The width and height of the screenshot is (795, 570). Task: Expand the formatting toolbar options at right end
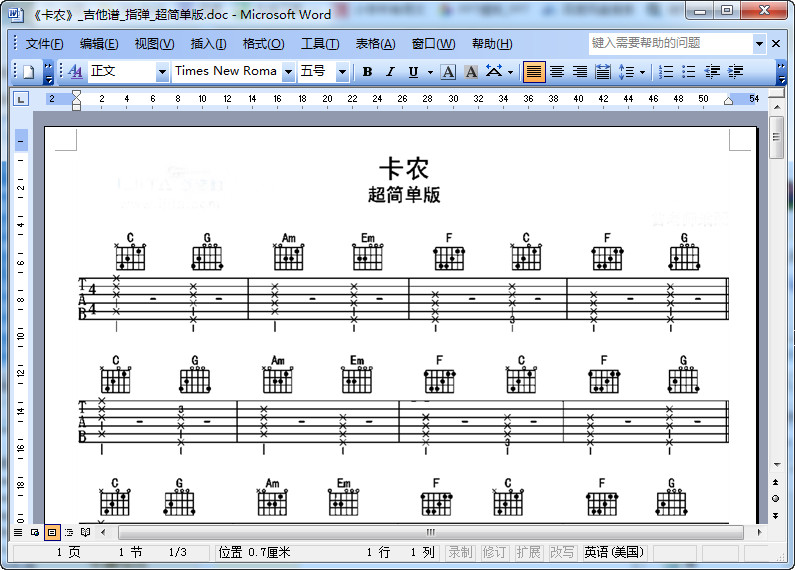tap(781, 72)
